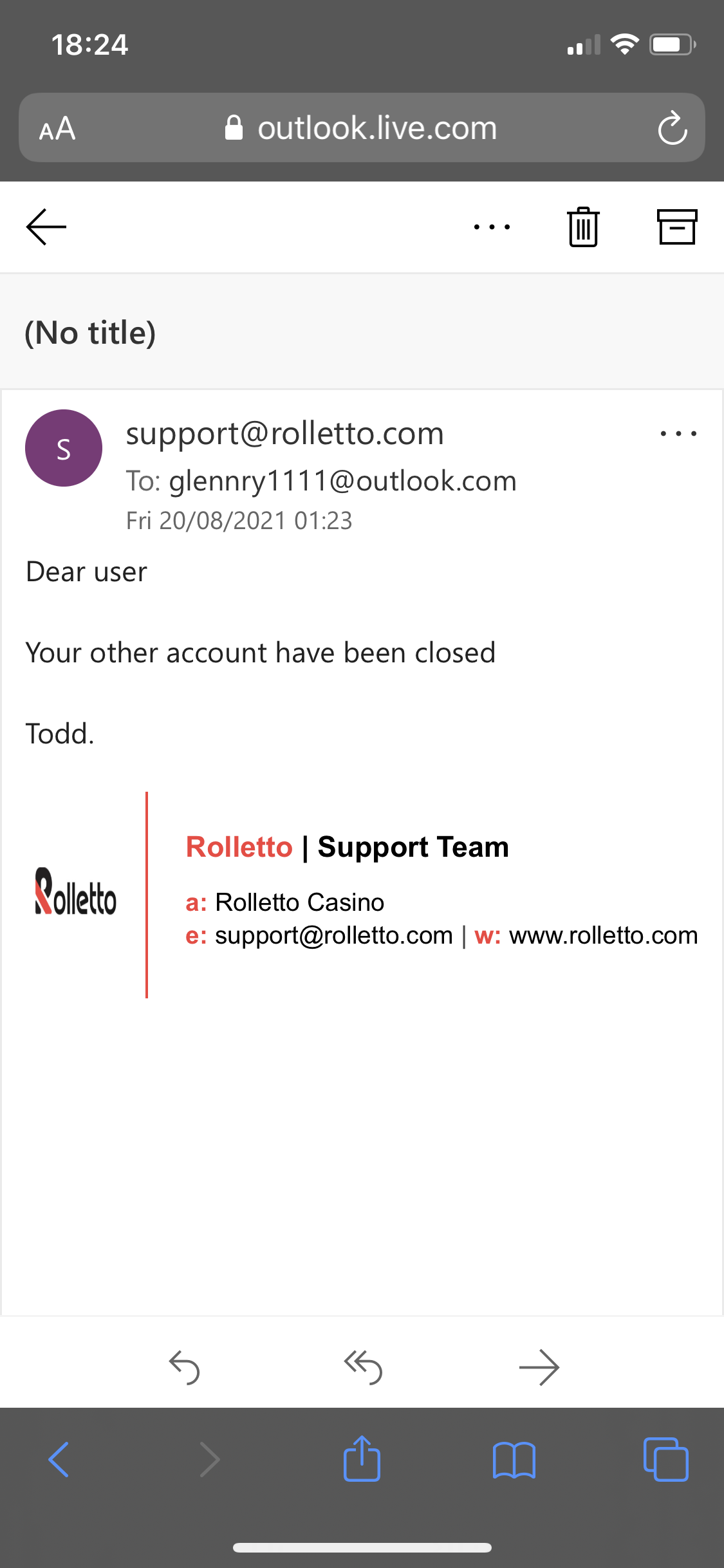Screen dimensions: 724x1568
Task: Delete this email with the trash icon
Action: [583, 227]
